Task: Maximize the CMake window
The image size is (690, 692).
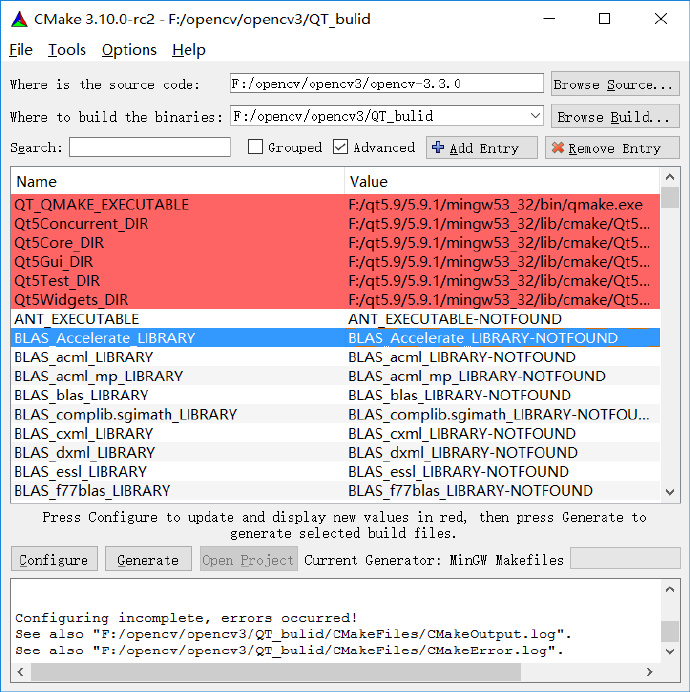Action: pyautogui.click(x=604, y=19)
